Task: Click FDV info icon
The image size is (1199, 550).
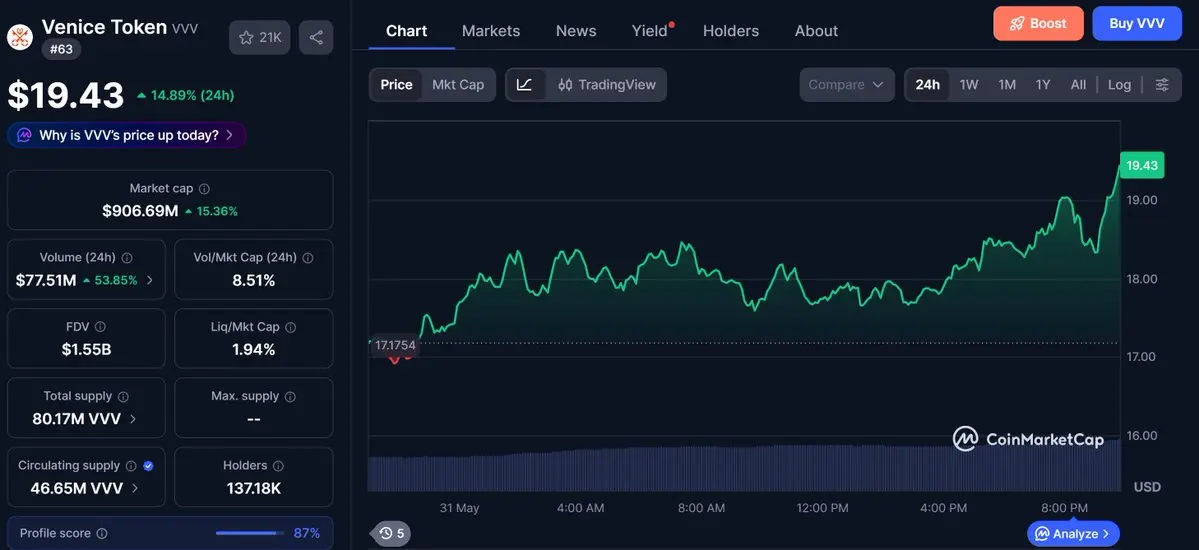Action: [100, 327]
